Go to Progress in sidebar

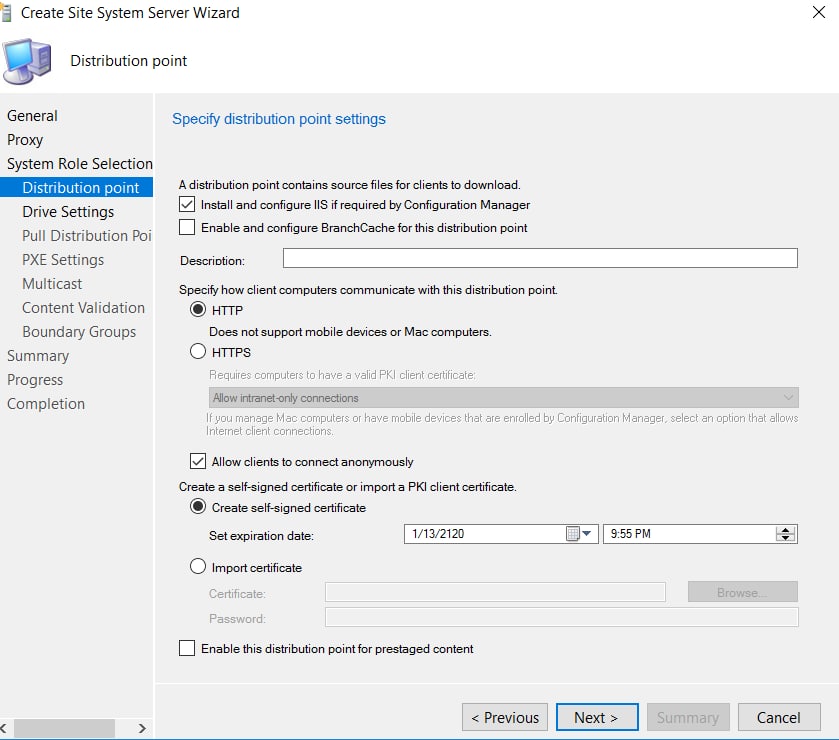click(x=35, y=380)
